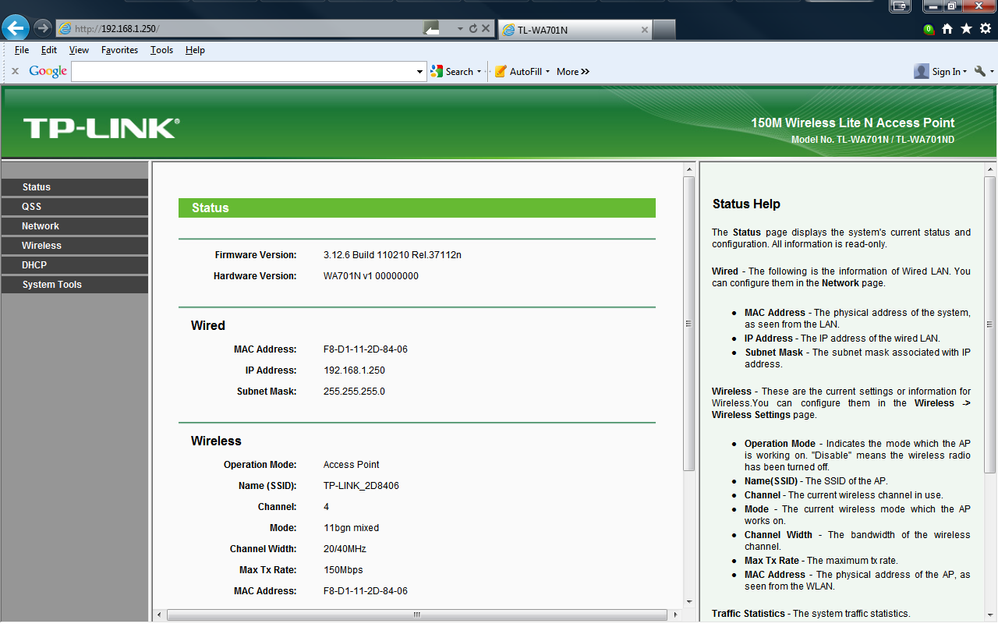Open the Network sidebar item
998x624 pixels.
click(74, 226)
